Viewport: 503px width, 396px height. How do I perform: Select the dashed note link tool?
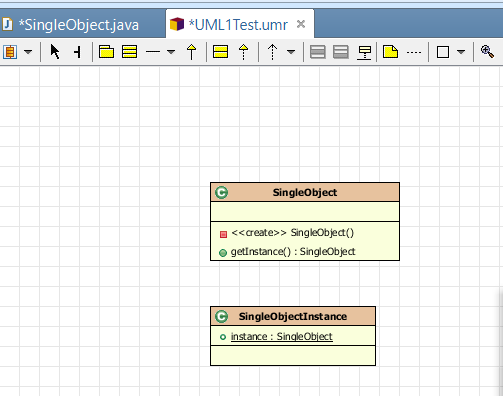point(414,52)
